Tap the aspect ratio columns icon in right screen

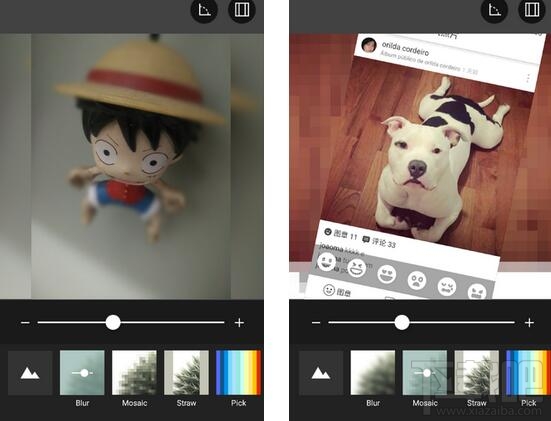532,10
